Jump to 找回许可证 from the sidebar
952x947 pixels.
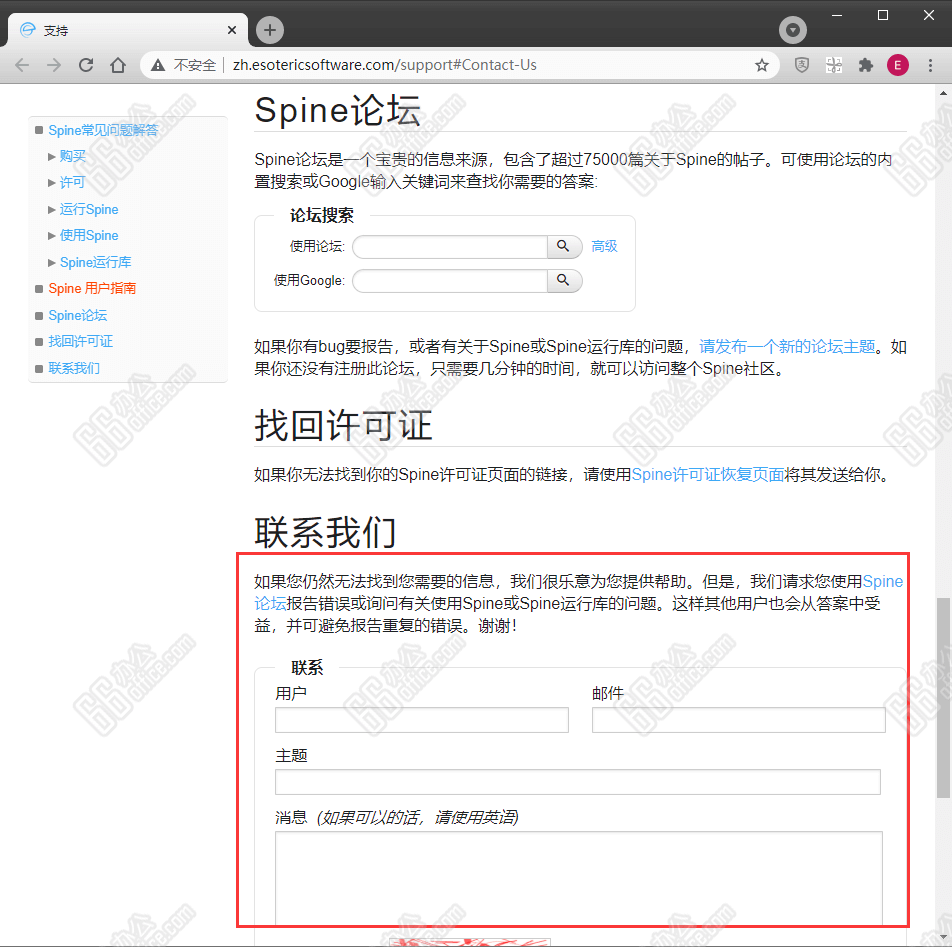click(x=81, y=341)
